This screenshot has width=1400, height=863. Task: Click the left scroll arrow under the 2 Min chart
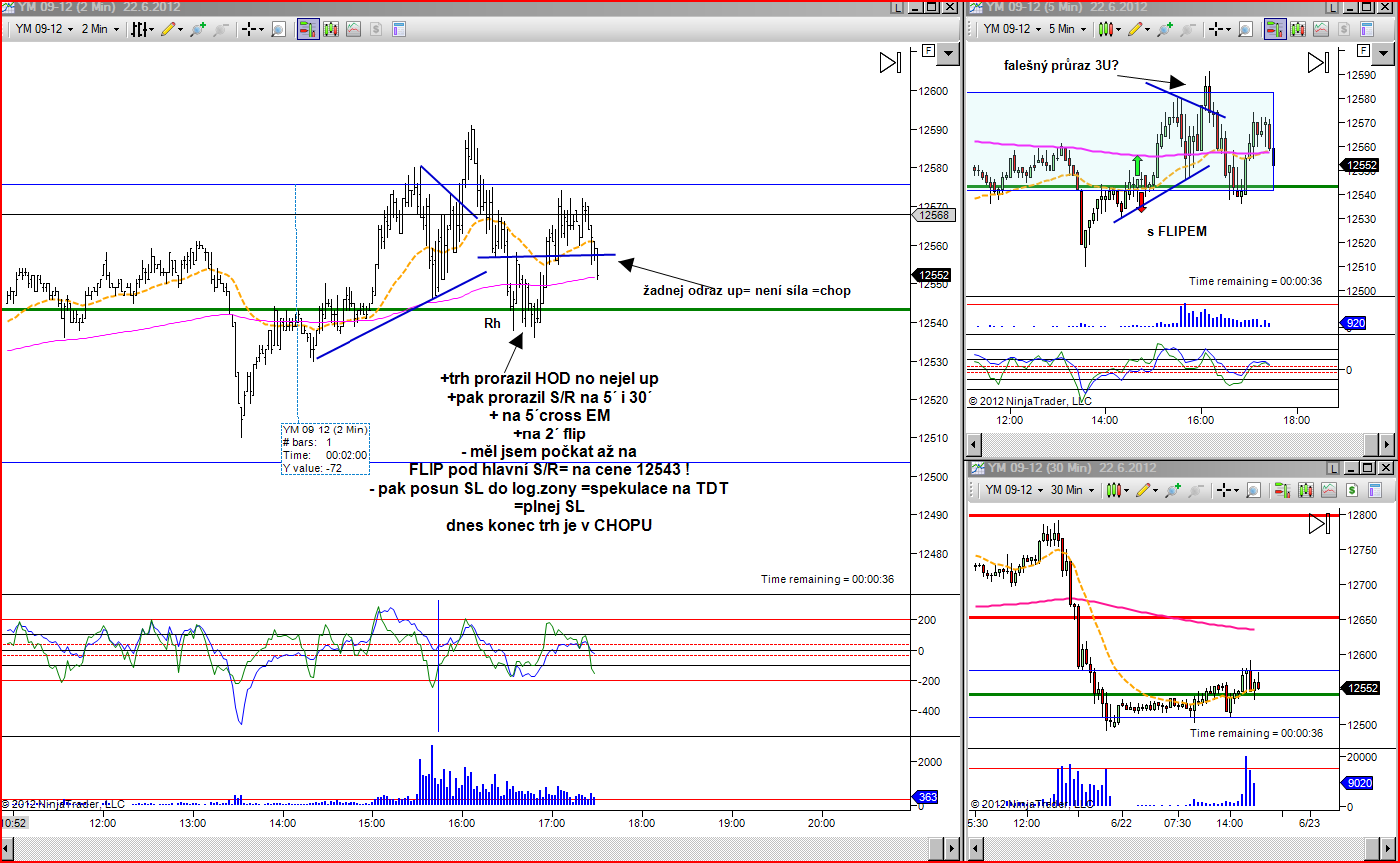(x=9, y=848)
